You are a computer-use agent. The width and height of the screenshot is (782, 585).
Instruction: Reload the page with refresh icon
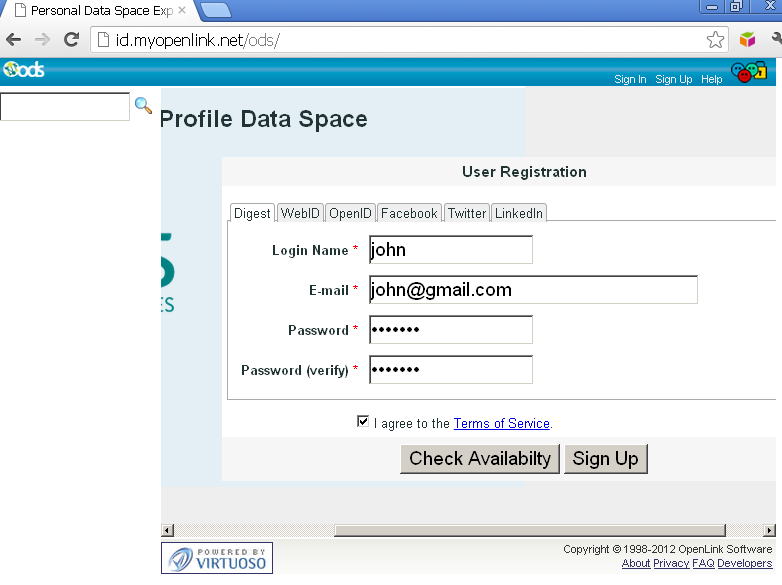click(x=71, y=40)
